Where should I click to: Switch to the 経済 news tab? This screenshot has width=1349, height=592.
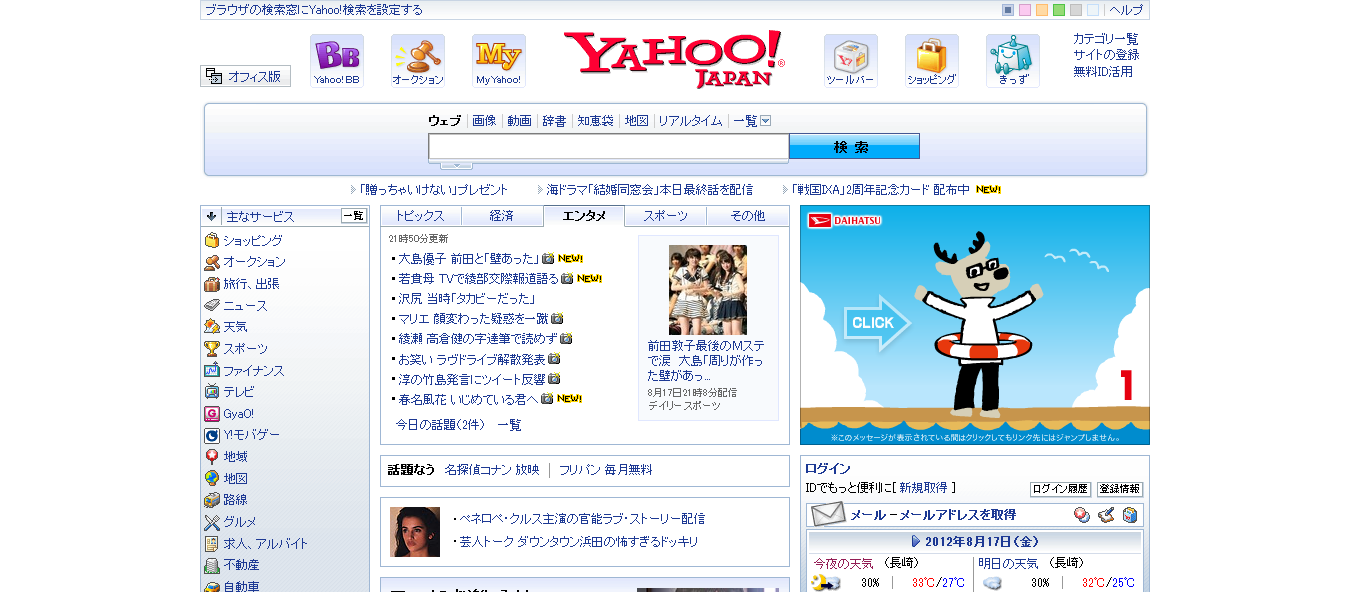502,216
